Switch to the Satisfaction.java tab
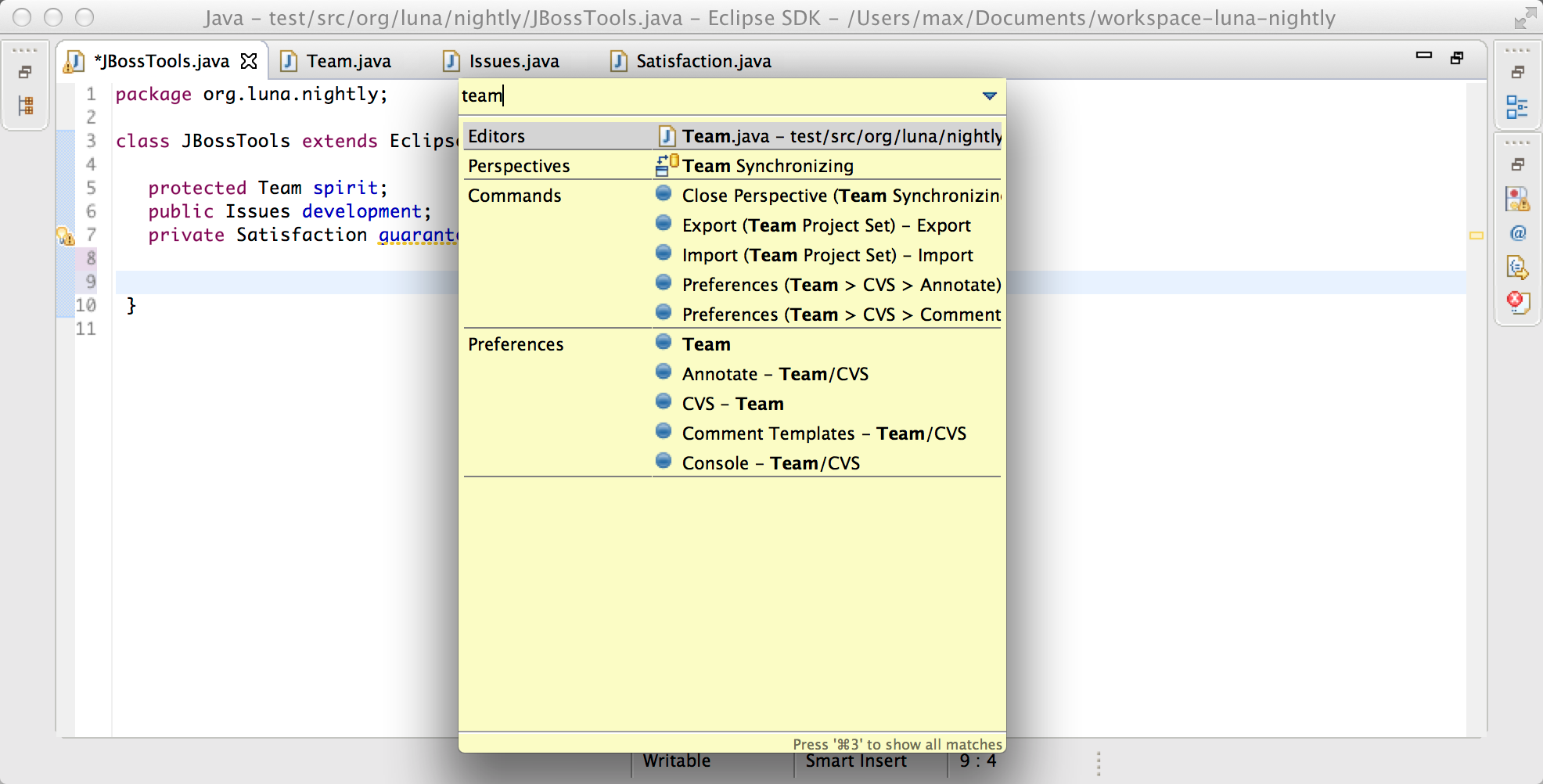Screen dimensions: 1543x784 tap(703, 61)
